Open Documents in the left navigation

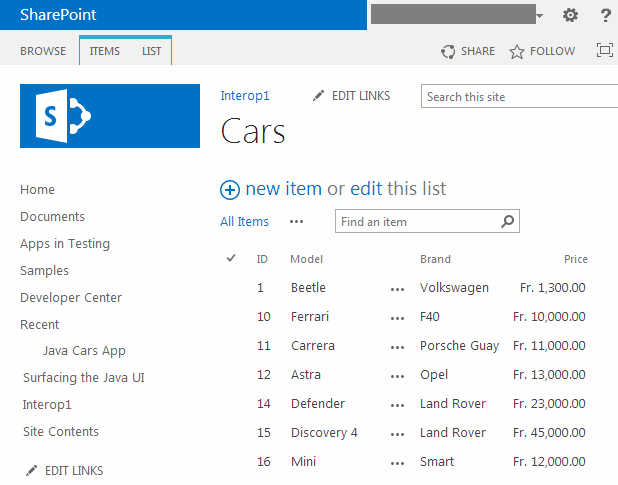click(52, 217)
